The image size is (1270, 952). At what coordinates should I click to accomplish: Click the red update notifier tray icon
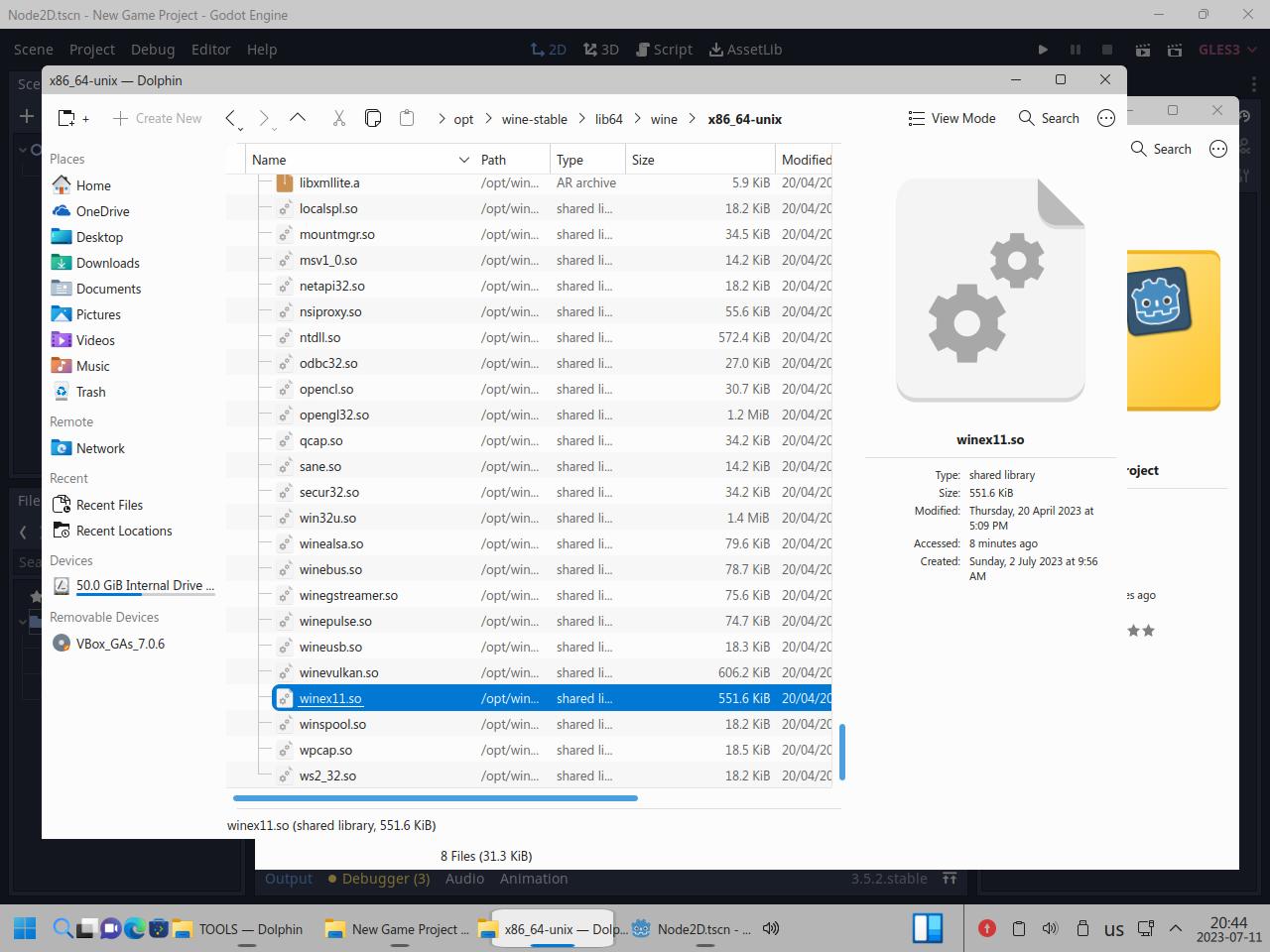[x=986, y=929]
